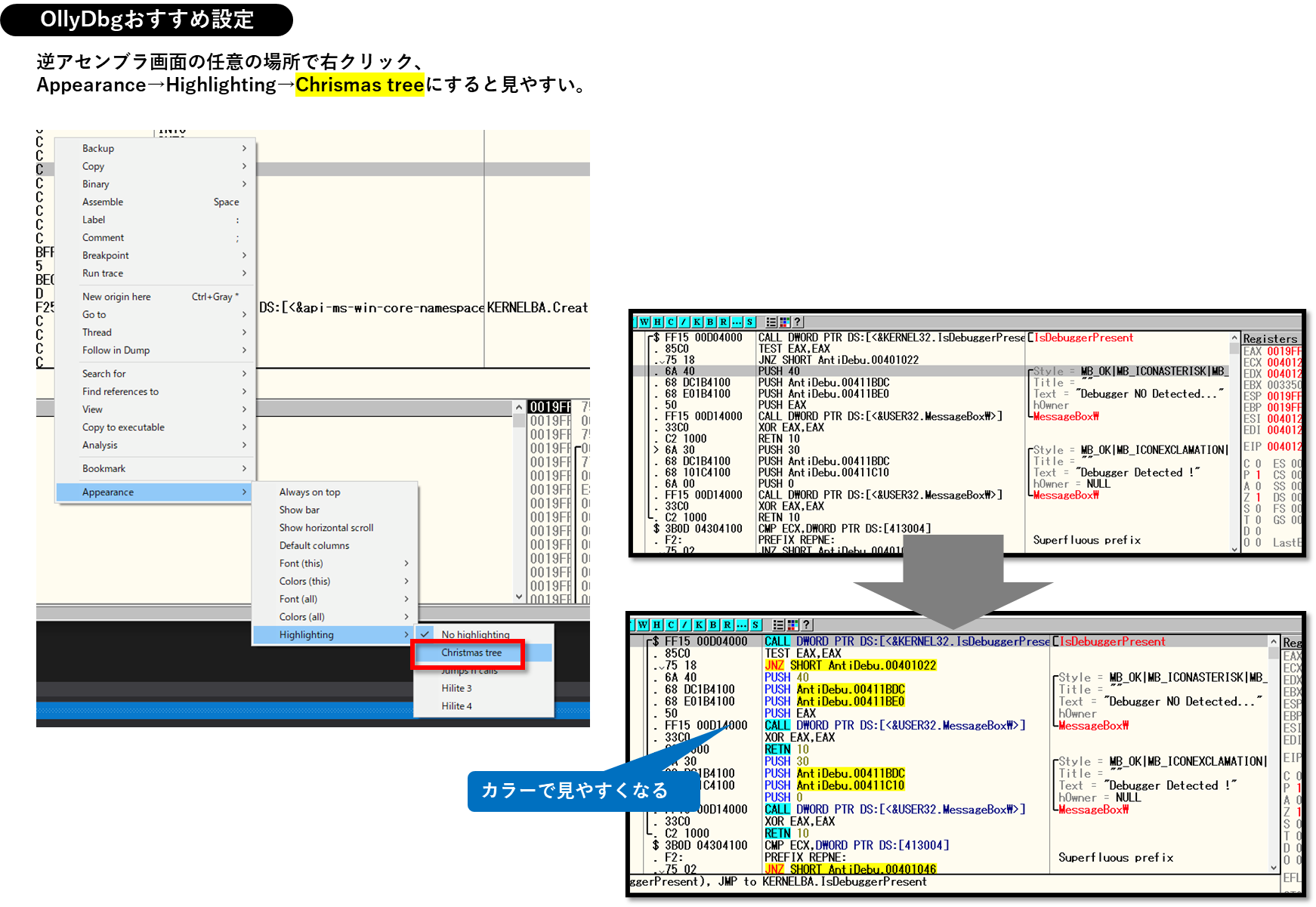The width and height of the screenshot is (1316, 907).
Task: Expand the Go to submenu
Action: [155, 314]
